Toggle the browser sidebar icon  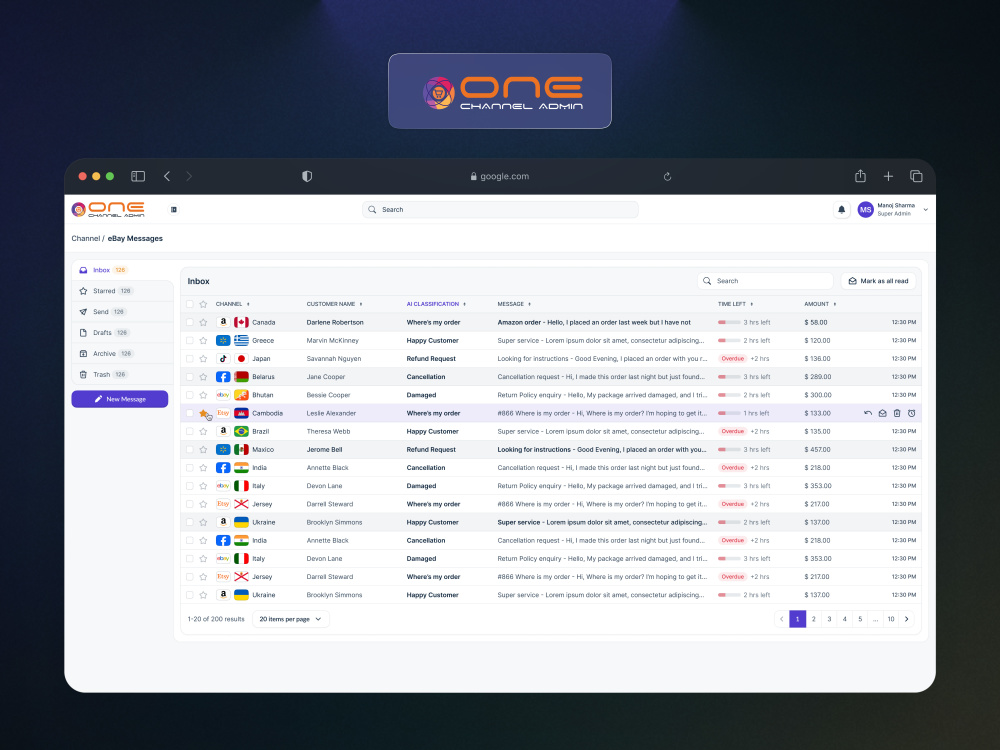tap(138, 177)
